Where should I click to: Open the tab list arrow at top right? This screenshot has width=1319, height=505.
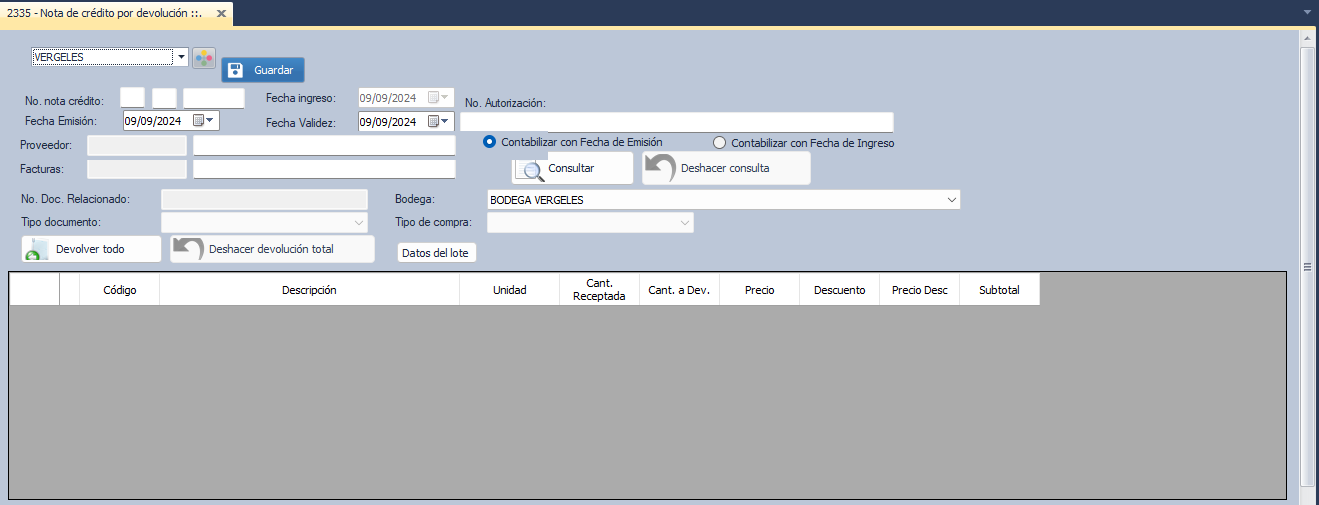tap(1308, 13)
